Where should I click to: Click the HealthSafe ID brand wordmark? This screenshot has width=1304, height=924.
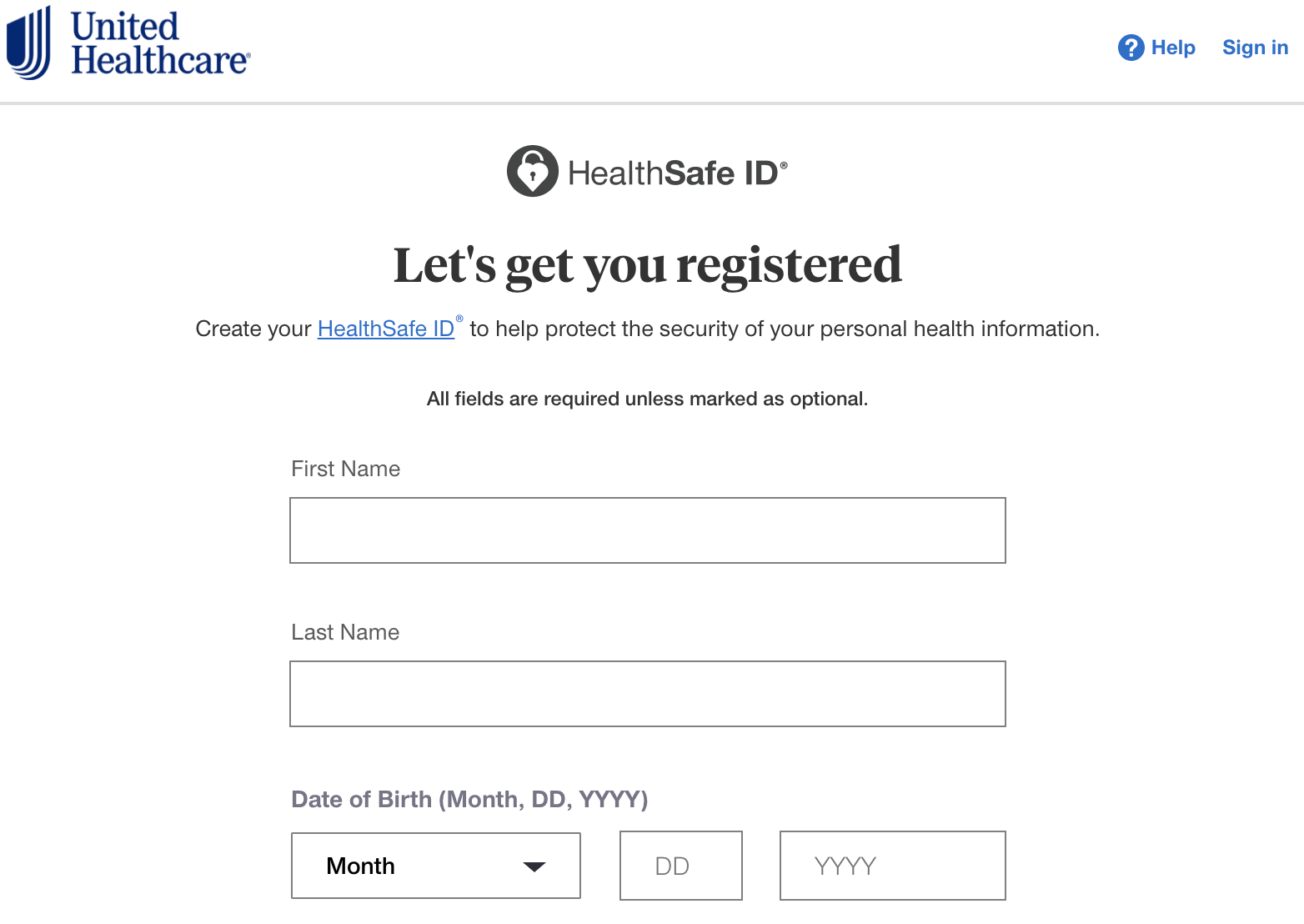[677, 173]
